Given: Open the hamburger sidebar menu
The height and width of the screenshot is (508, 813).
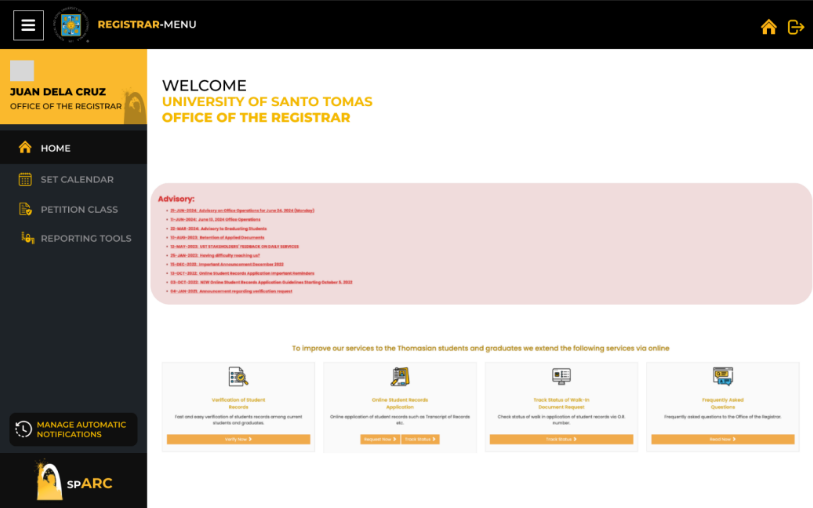Looking at the screenshot, I should click(x=28, y=25).
